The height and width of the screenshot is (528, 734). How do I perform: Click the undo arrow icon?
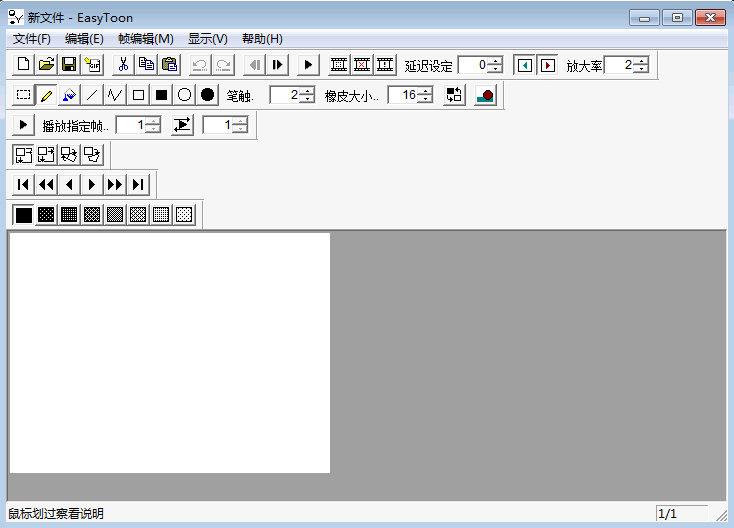200,65
